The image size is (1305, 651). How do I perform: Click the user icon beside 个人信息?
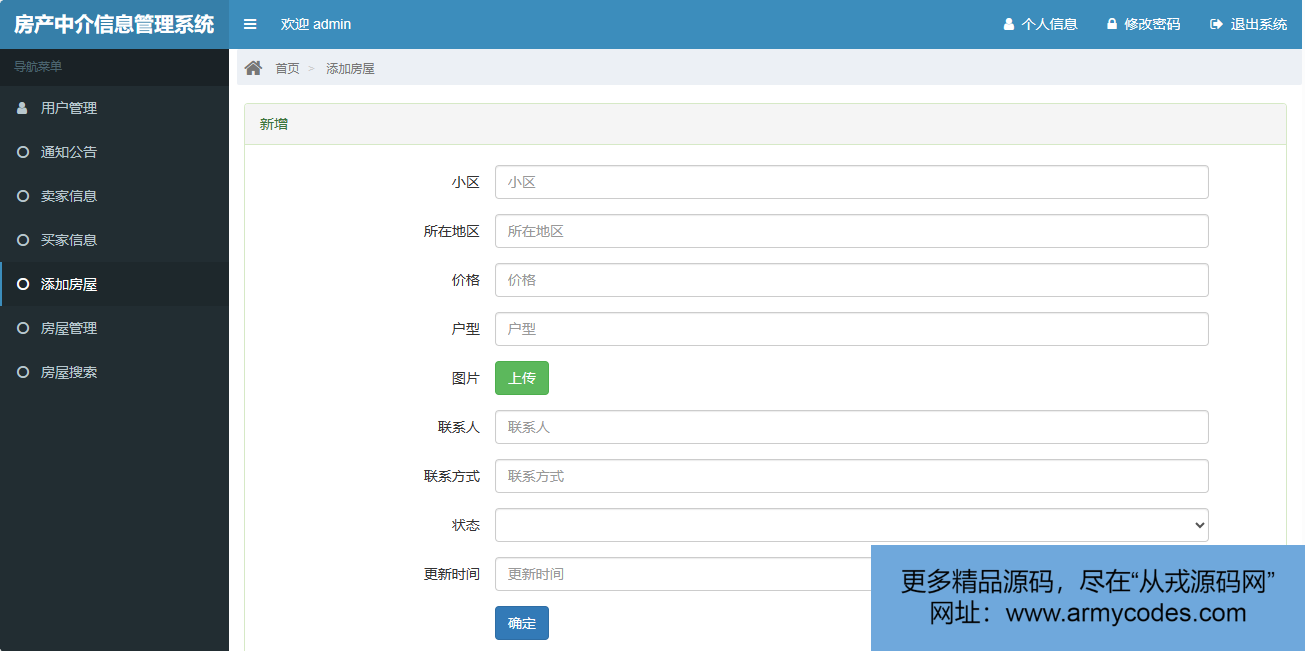click(1009, 24)
